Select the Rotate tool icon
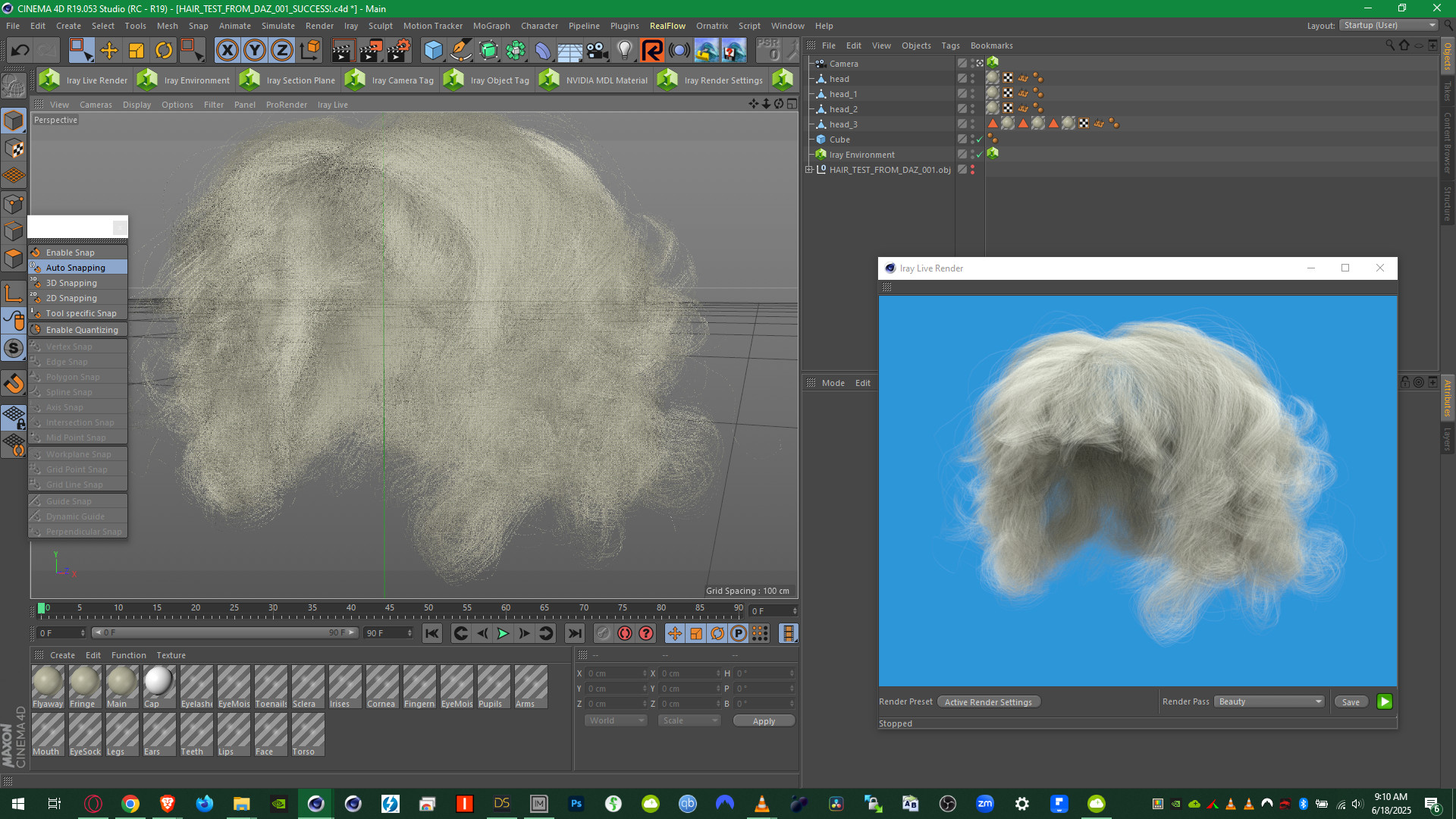1456x819 pixels. pyautogui.click(x=164, y=51)
